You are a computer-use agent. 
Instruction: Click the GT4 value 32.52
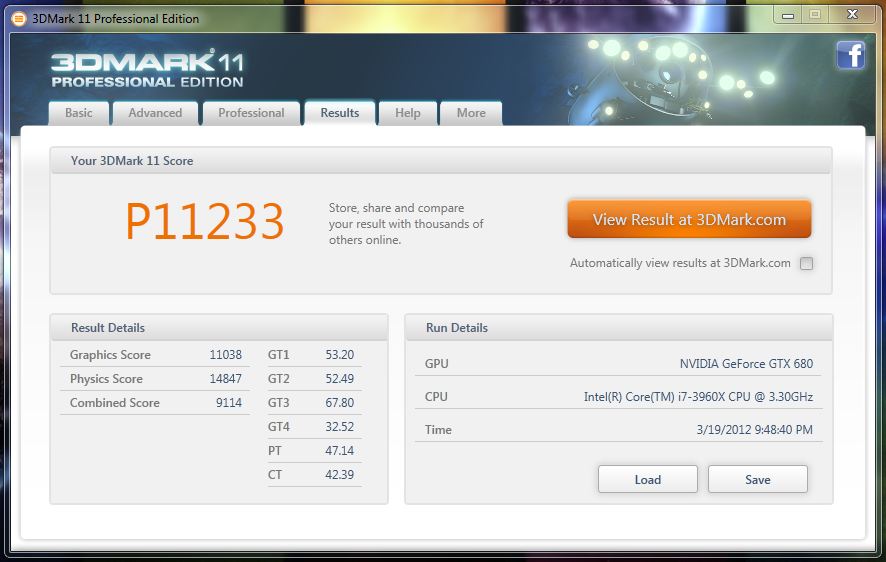[340, 427]
